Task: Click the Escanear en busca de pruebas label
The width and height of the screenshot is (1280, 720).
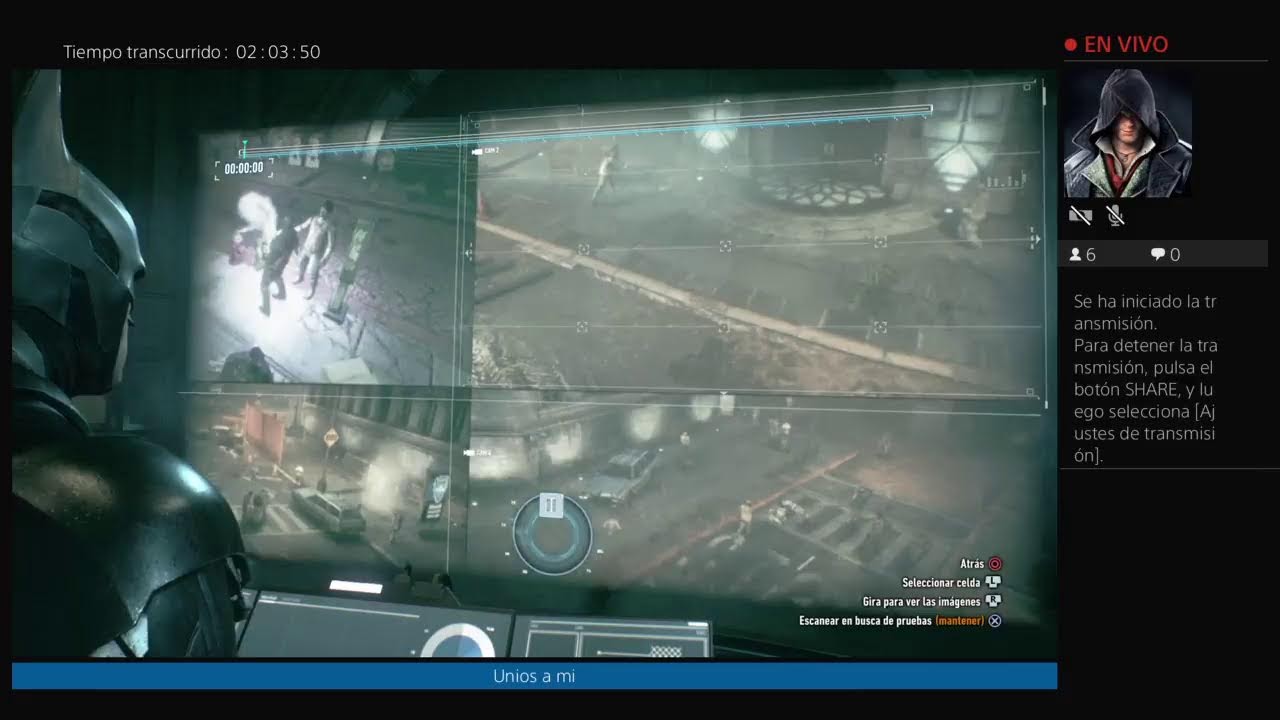Action: click(x=865, y=621)
